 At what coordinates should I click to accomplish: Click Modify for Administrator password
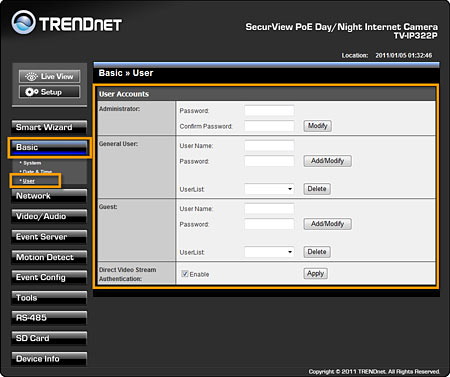(317, 126)
